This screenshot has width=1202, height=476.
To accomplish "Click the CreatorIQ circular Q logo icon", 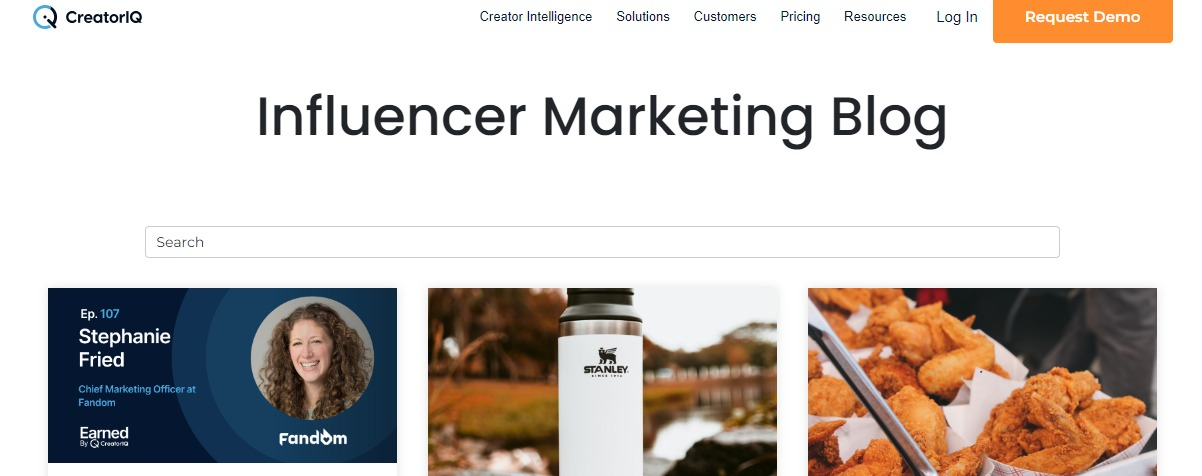I will pos(45,17).
